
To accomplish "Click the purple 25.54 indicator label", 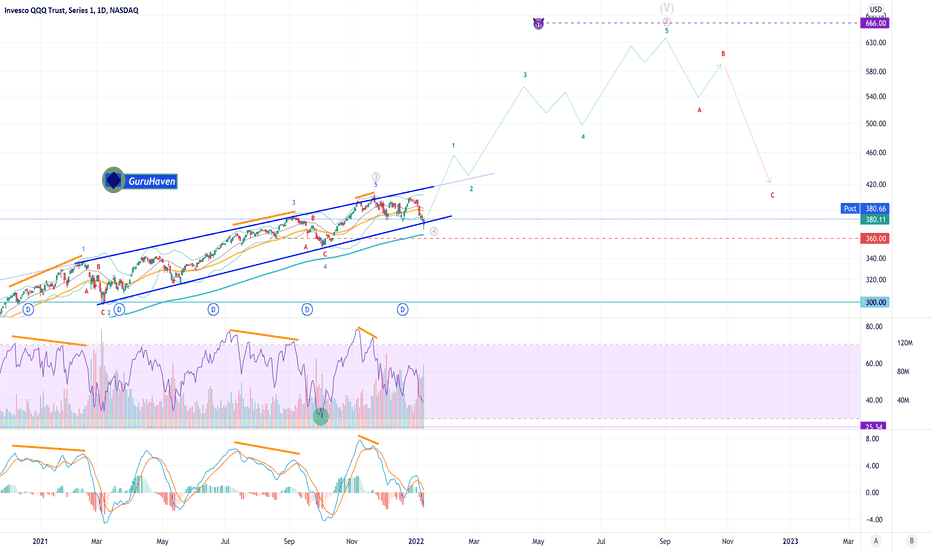I will [x=875, y=426].
